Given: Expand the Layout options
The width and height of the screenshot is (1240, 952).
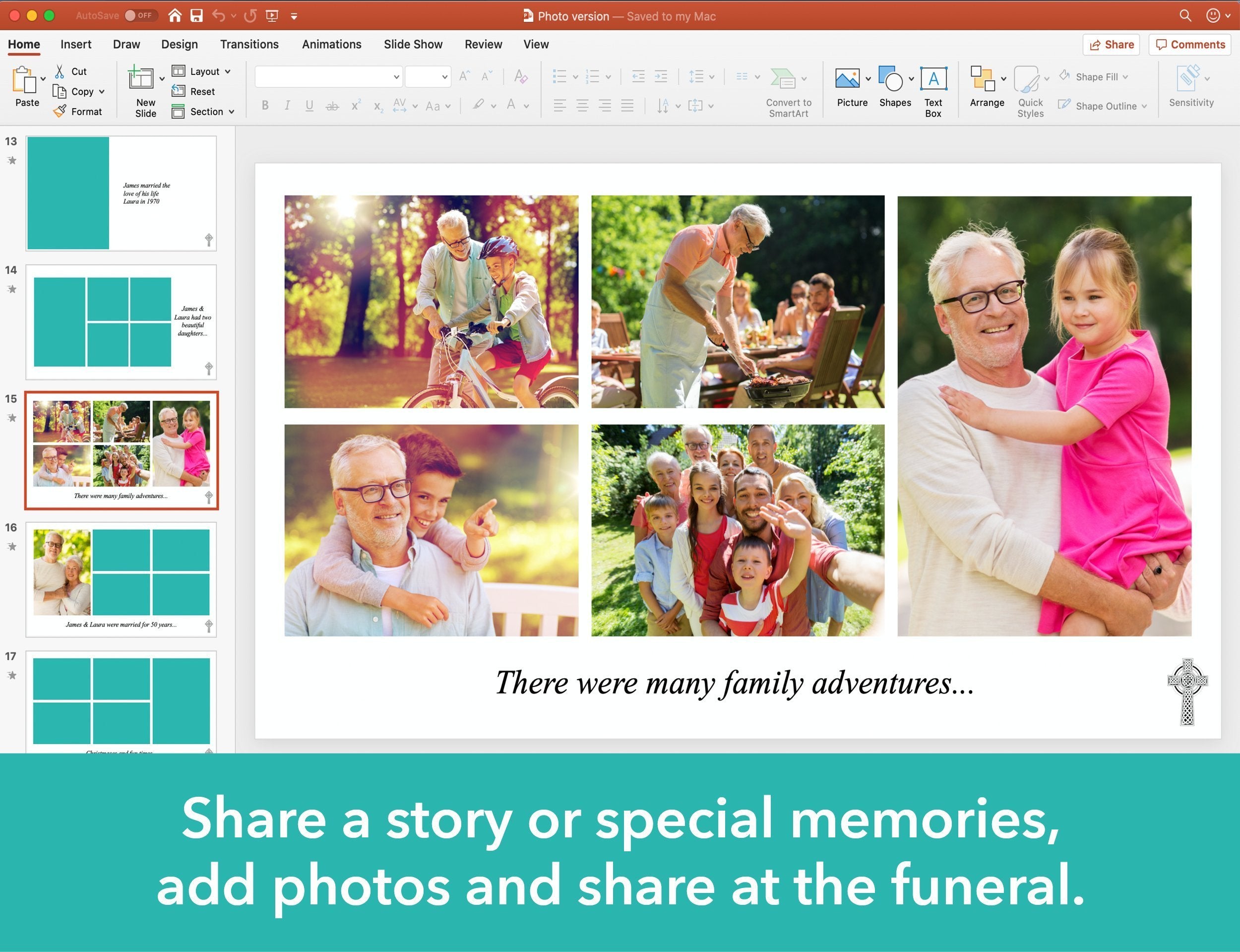Looking at the screenshot, I should (x=228, y=71).
